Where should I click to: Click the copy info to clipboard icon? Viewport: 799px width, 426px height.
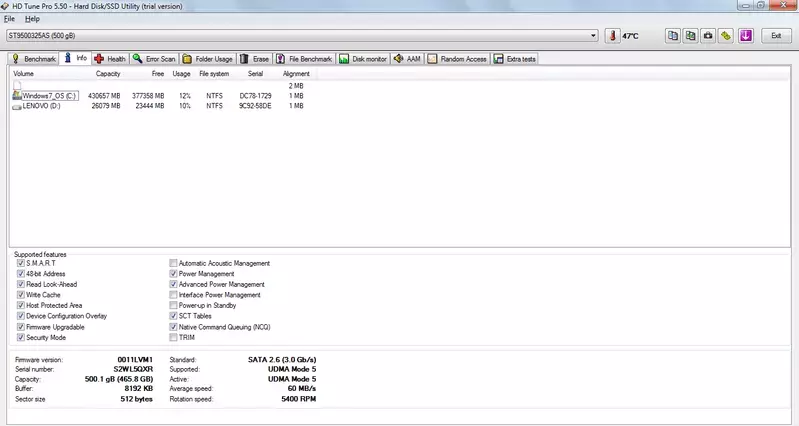click(x=673, y=36)
